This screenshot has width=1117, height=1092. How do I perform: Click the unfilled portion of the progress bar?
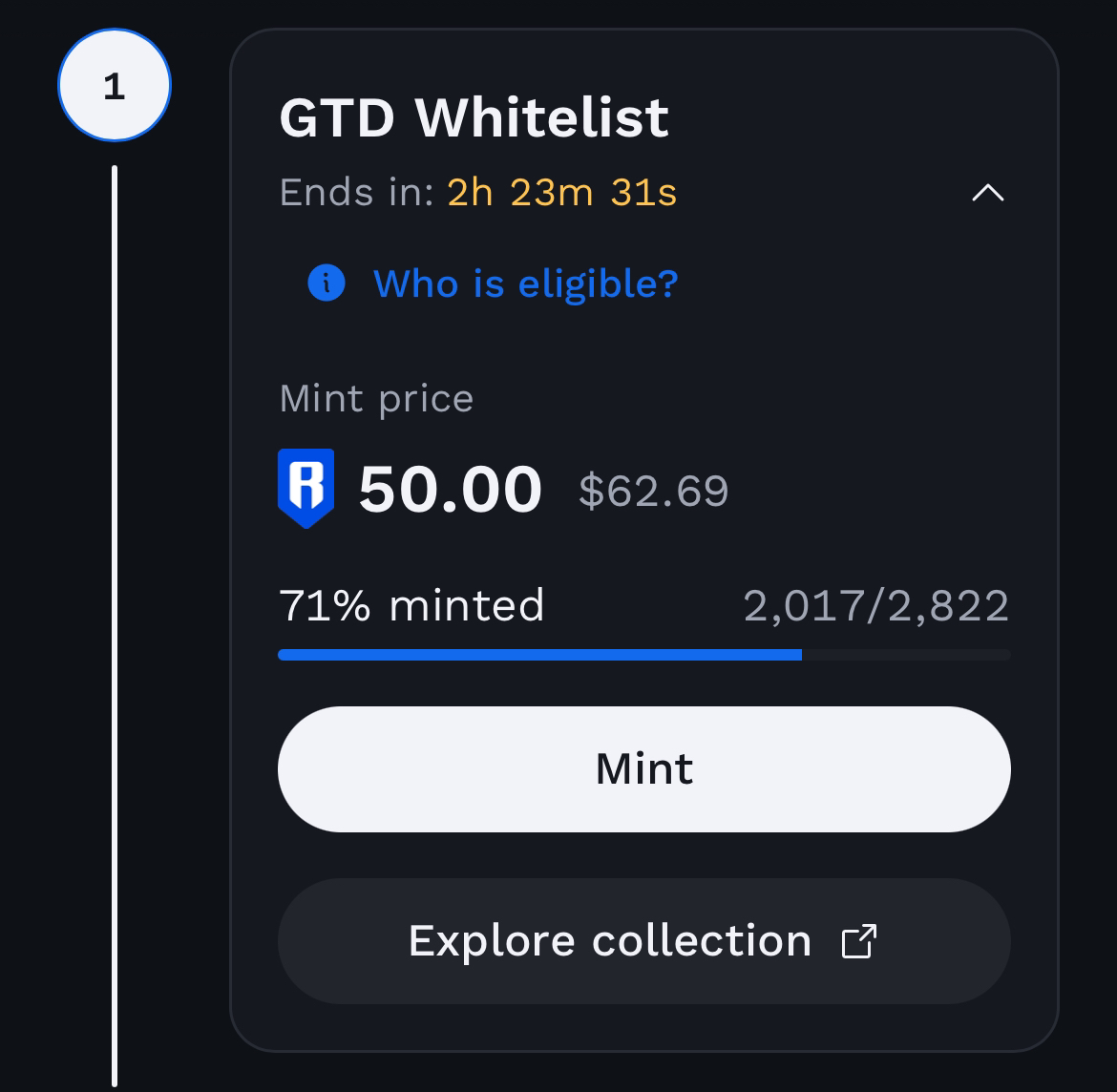905,655
